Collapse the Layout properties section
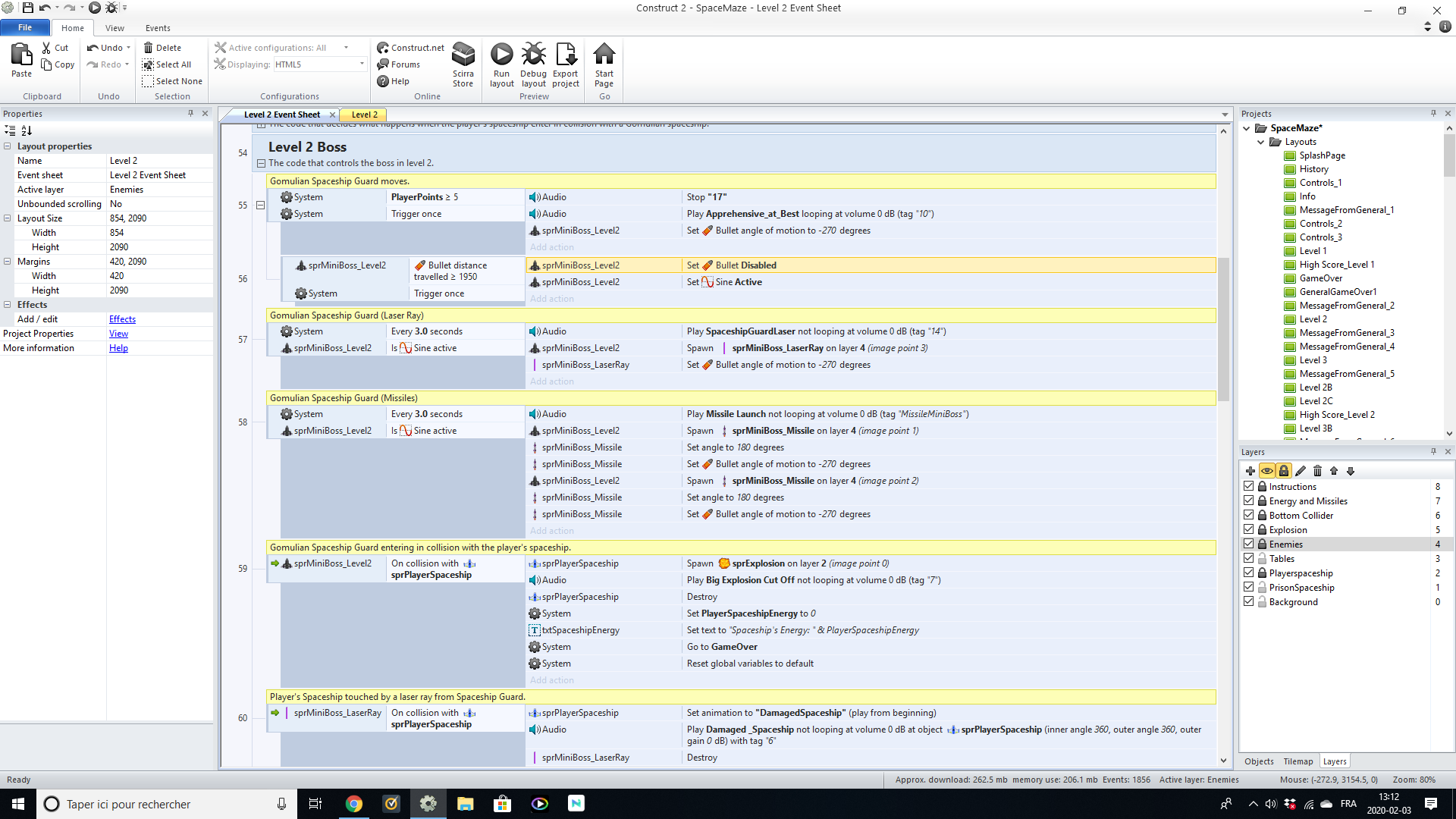This screenshot has height=819, width=1456. tap(8, 146)
